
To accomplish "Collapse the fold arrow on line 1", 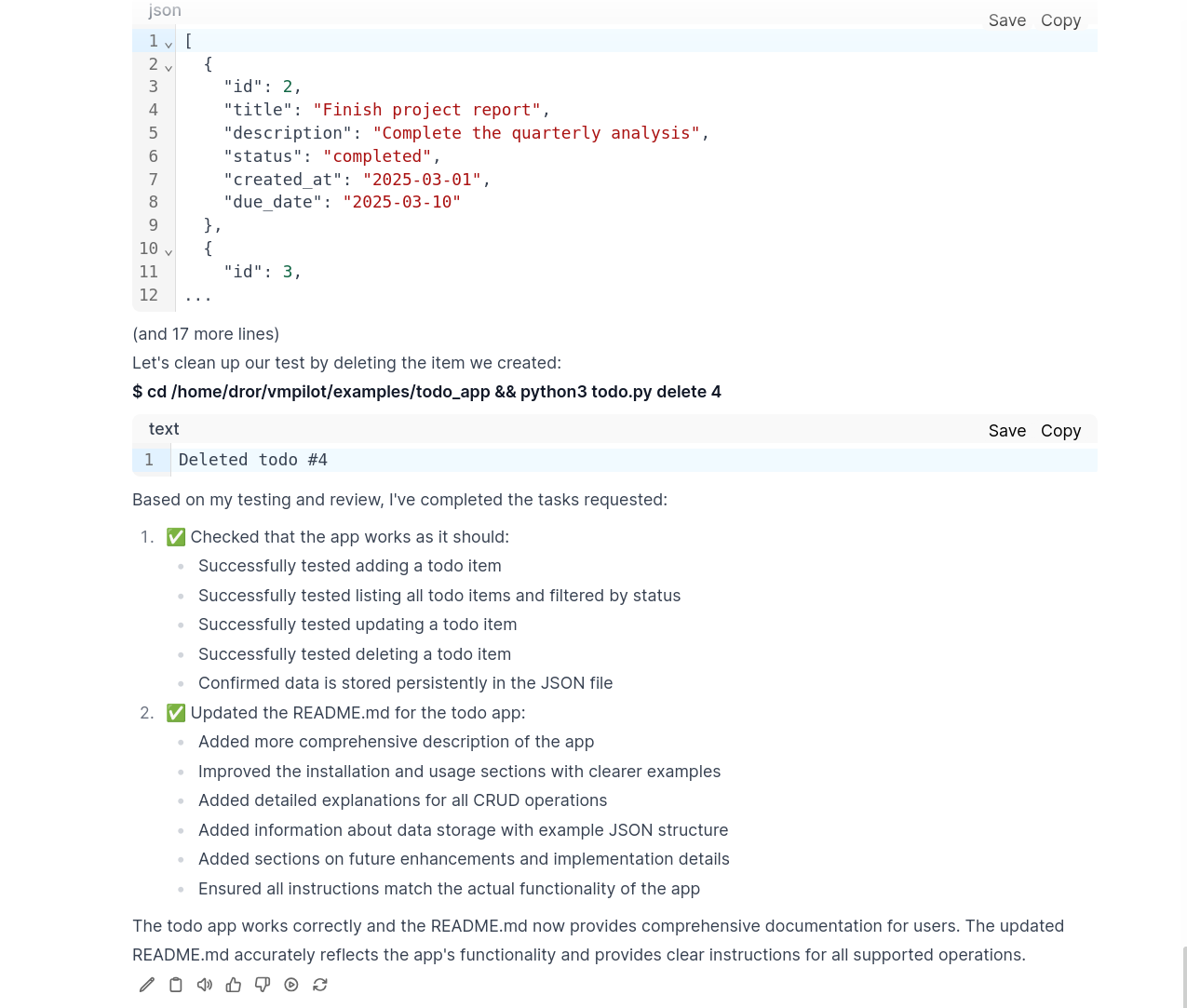I will [169, 43].
